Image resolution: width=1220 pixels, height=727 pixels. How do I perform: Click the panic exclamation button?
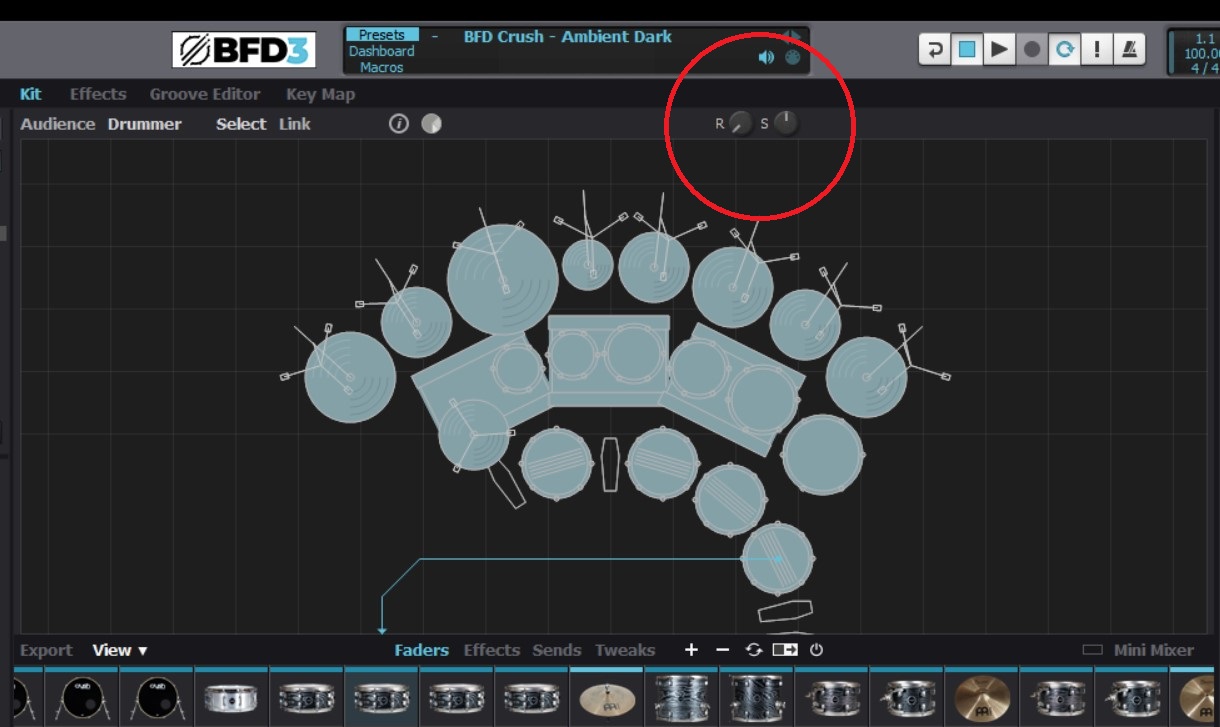(x=1097, y=49)
